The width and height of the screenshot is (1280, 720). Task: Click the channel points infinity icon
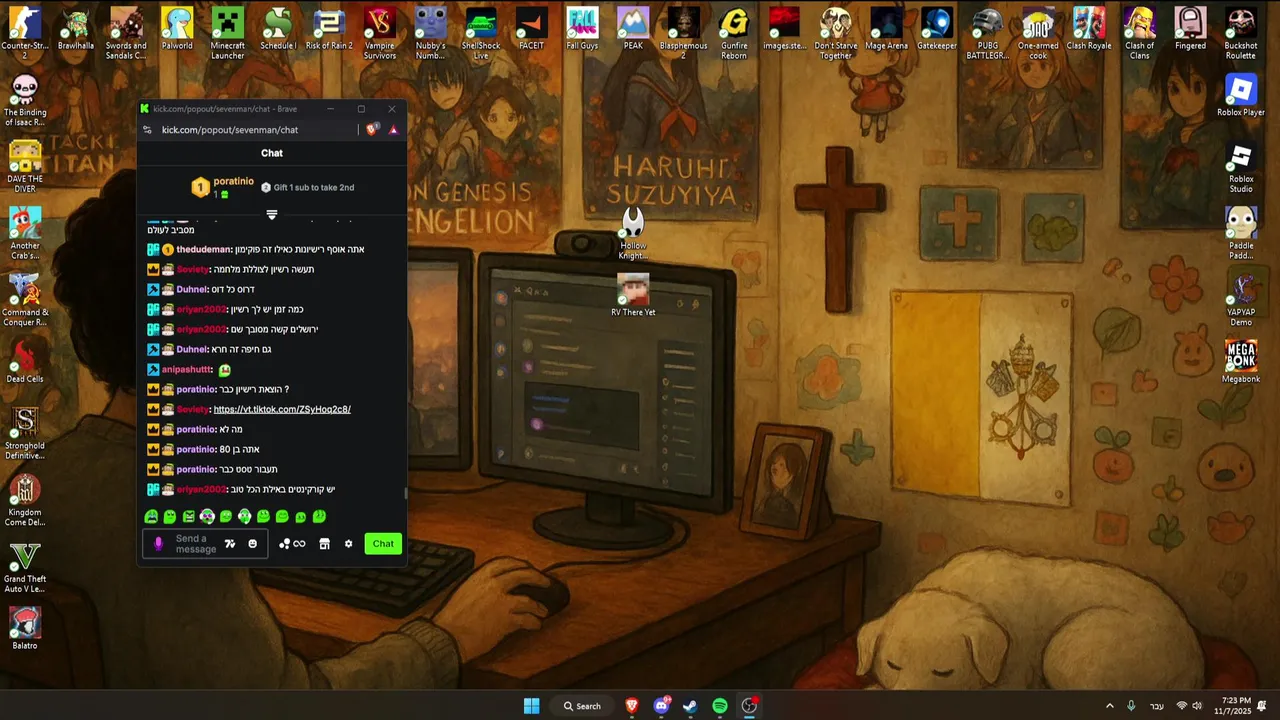point(292,544)
